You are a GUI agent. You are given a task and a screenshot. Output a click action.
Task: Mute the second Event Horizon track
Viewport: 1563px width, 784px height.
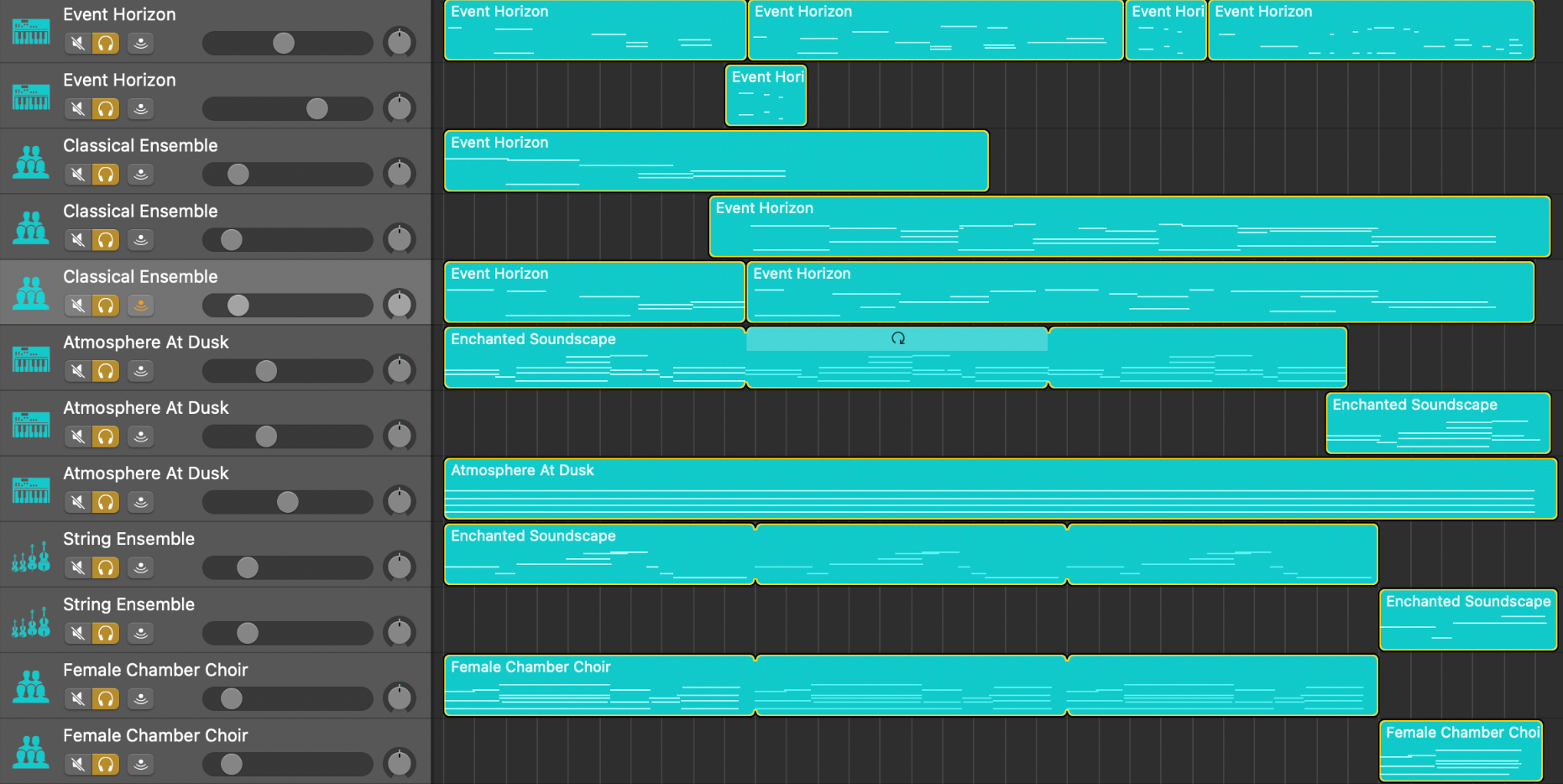pyautogui.click(x=78, y=108)
